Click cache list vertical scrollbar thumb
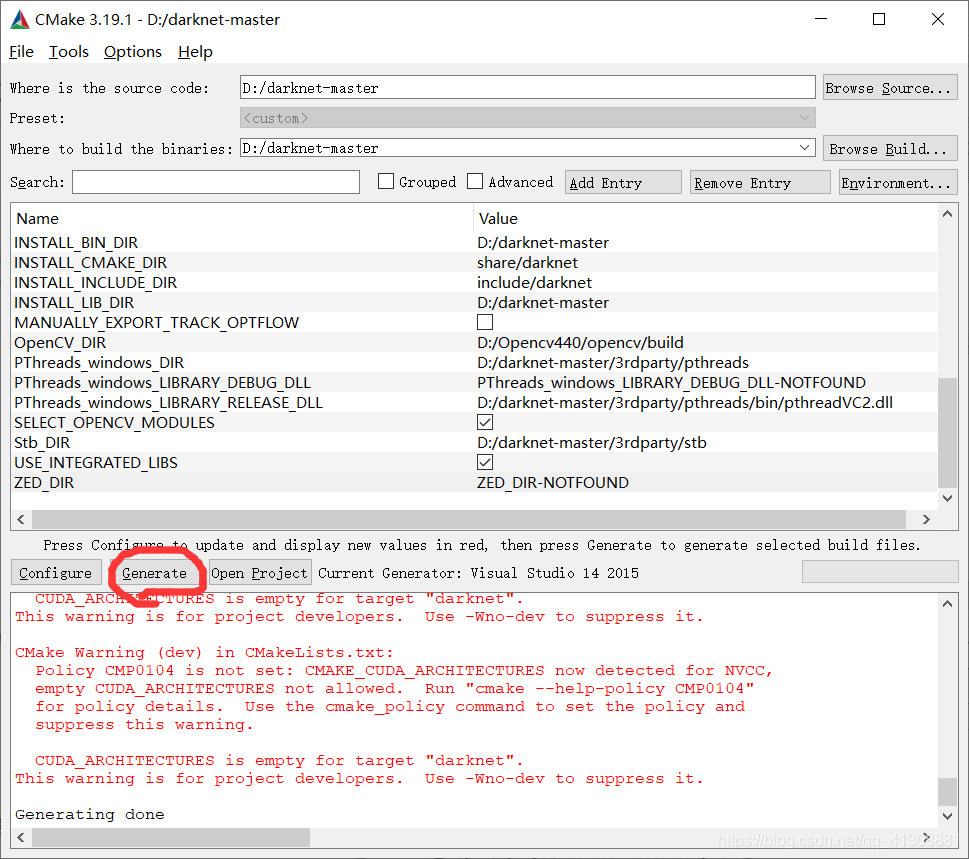The height and width of the screenshot is (859, 969). (x=947, y=433)
